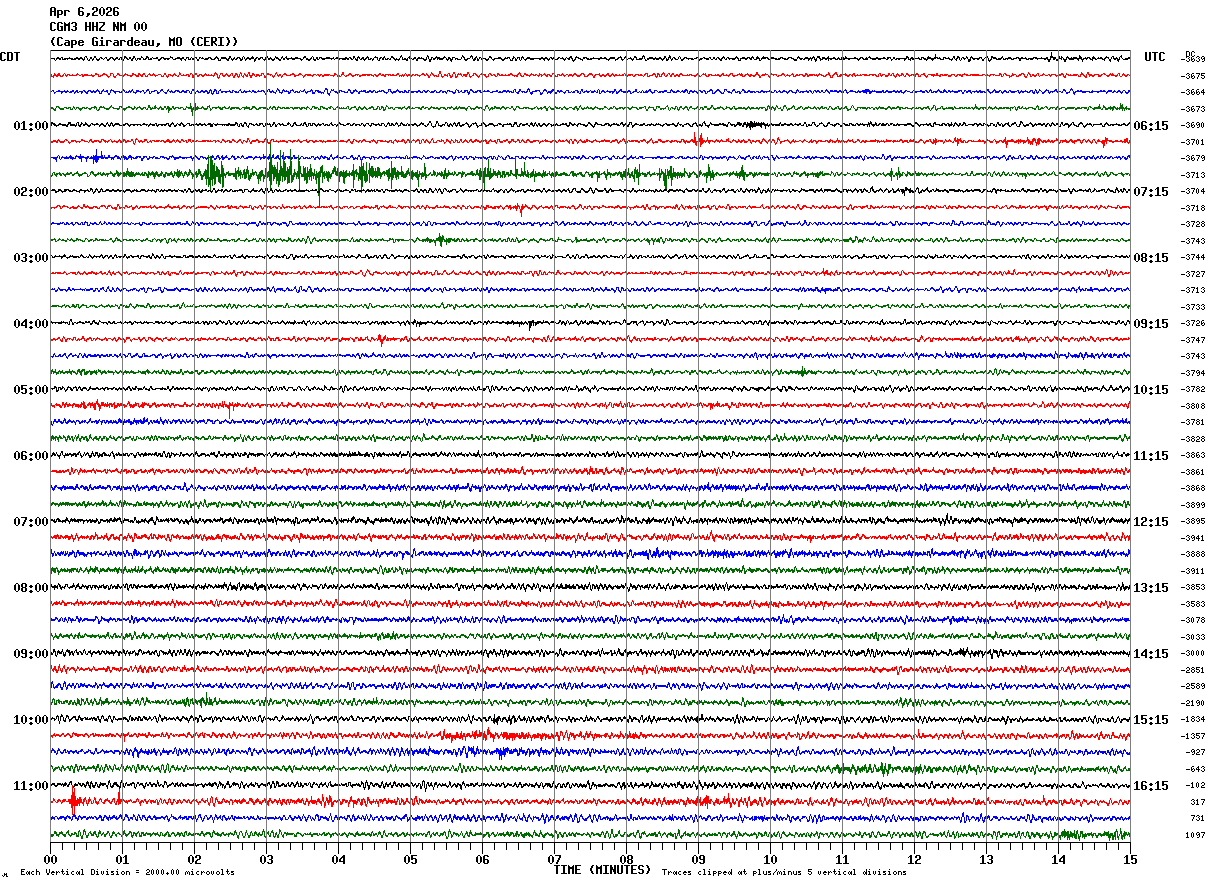Select minute tick "03" on the time axis

tap(266, 859)
